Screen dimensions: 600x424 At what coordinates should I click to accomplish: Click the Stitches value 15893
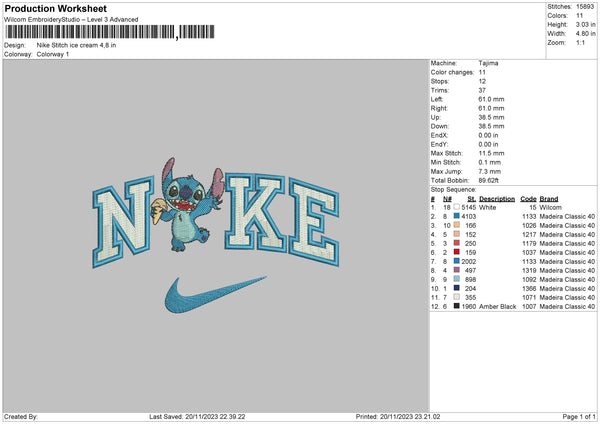point(585,7)
